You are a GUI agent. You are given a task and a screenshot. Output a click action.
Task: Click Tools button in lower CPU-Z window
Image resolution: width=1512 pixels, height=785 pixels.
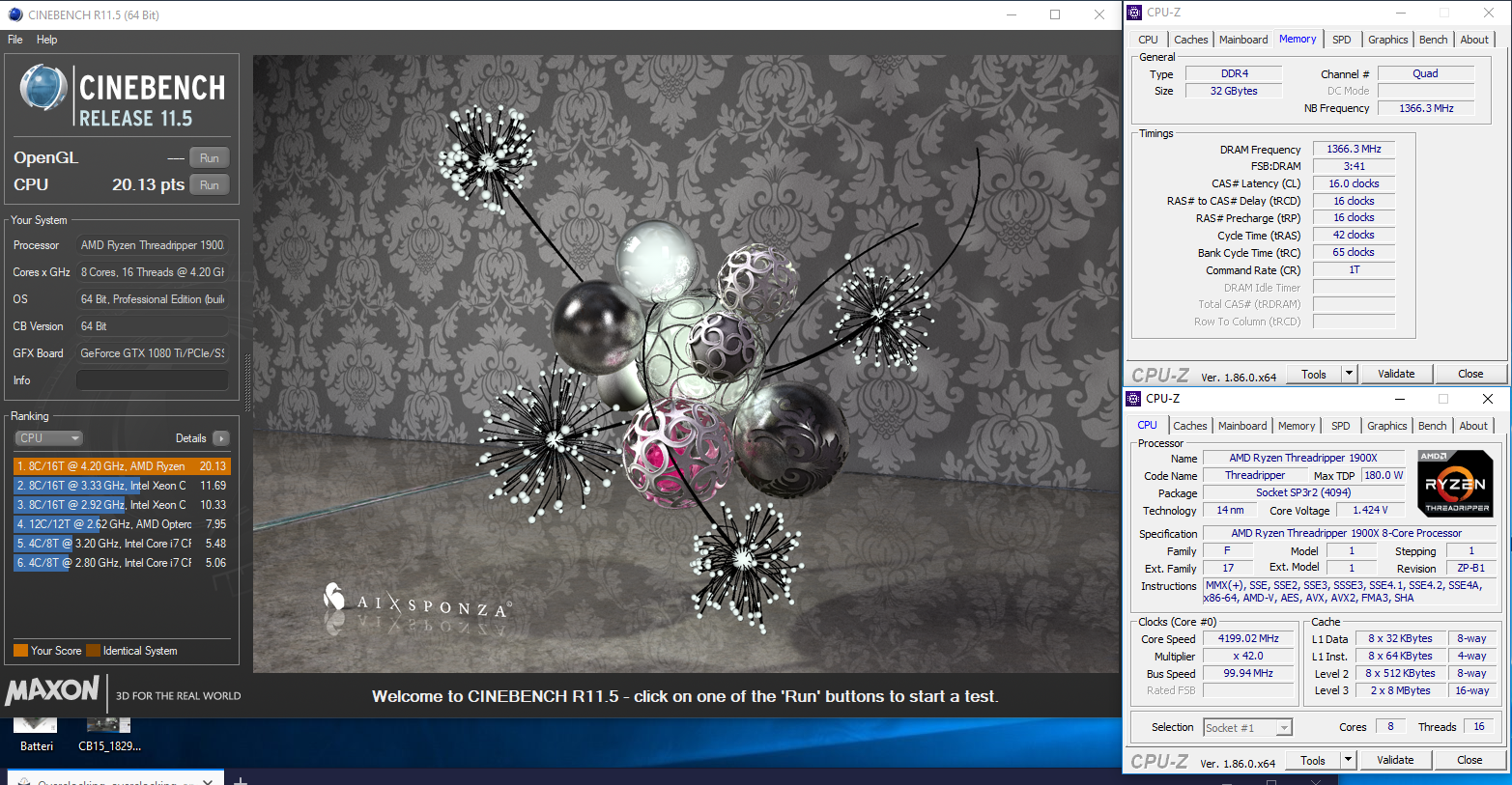click(x=1313, y=760)
